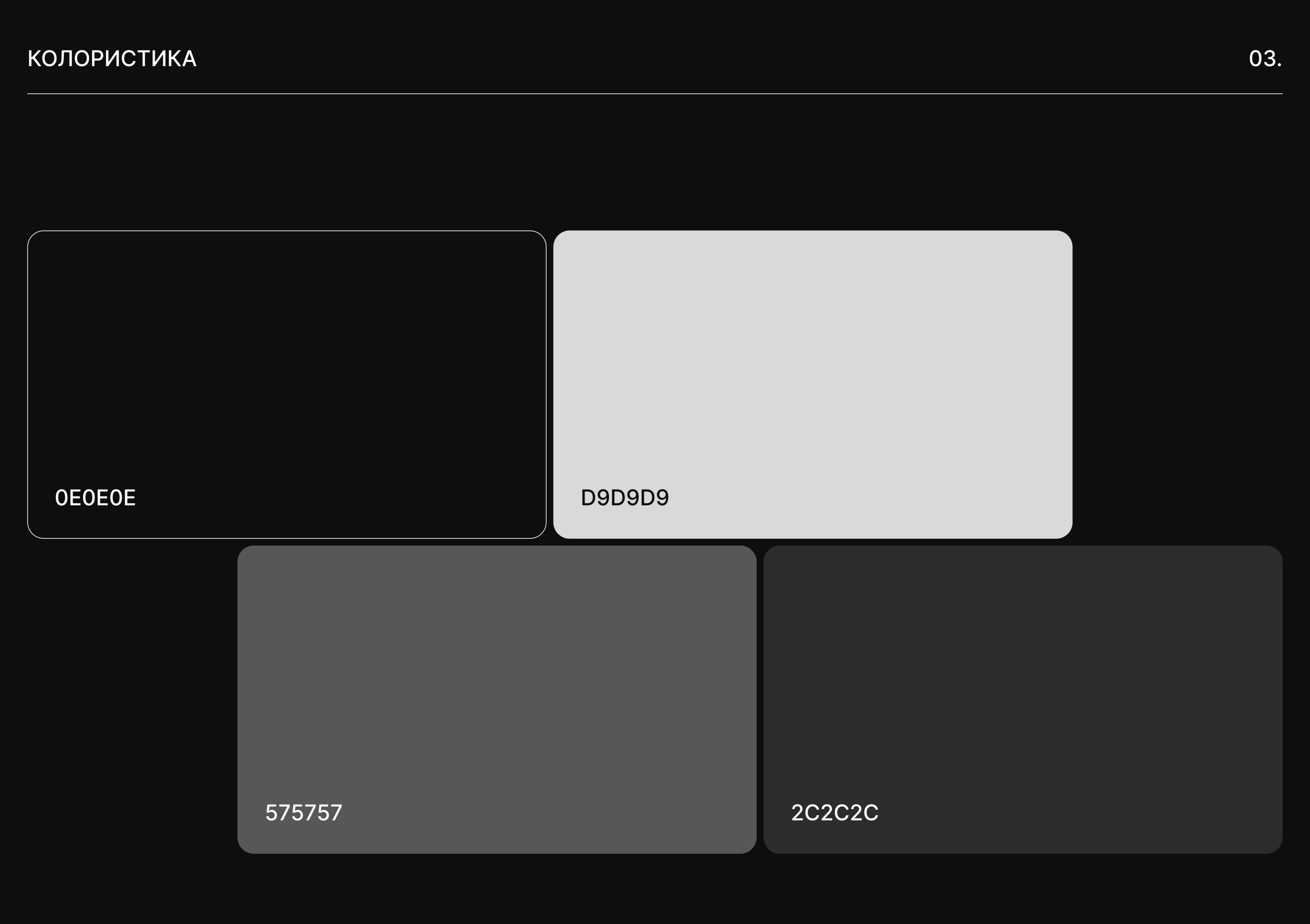1310x924 pixels.
Task: Click the letter D starting the D9D9D9 label
Action: coord(588,498)
